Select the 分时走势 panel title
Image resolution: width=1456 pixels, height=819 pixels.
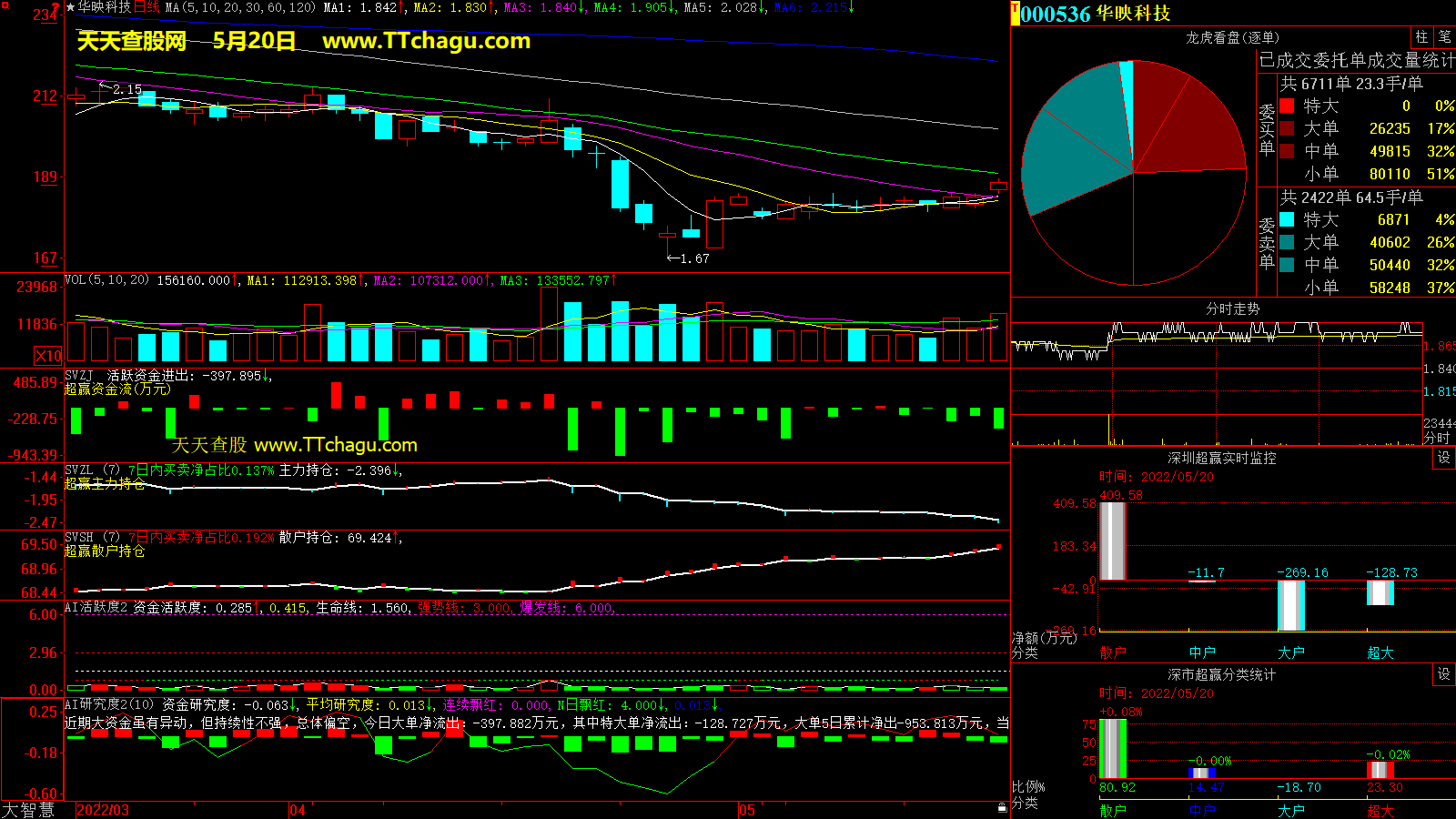[1232, 309]
